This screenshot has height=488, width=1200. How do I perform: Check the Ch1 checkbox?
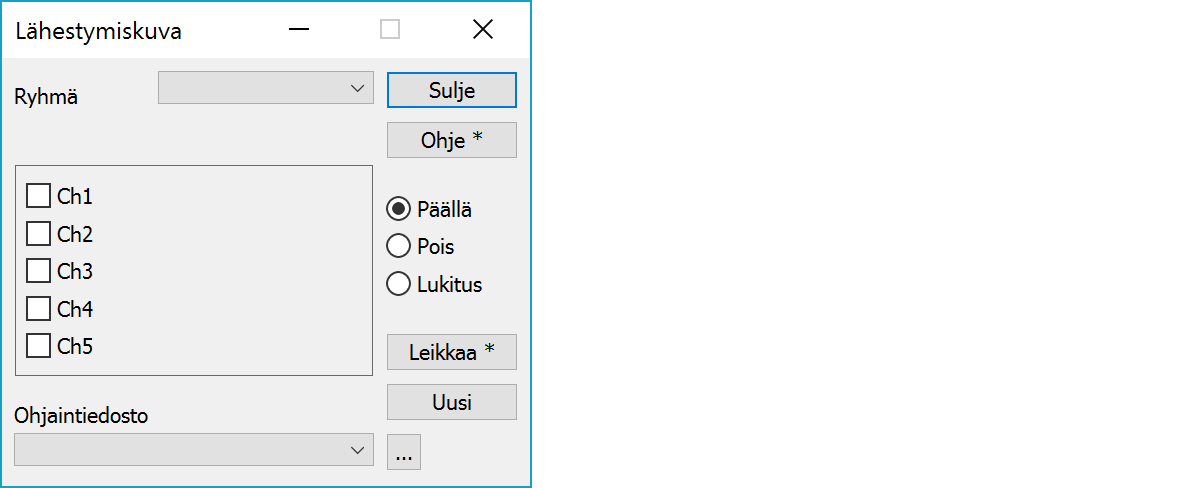[x=38, y=196]
